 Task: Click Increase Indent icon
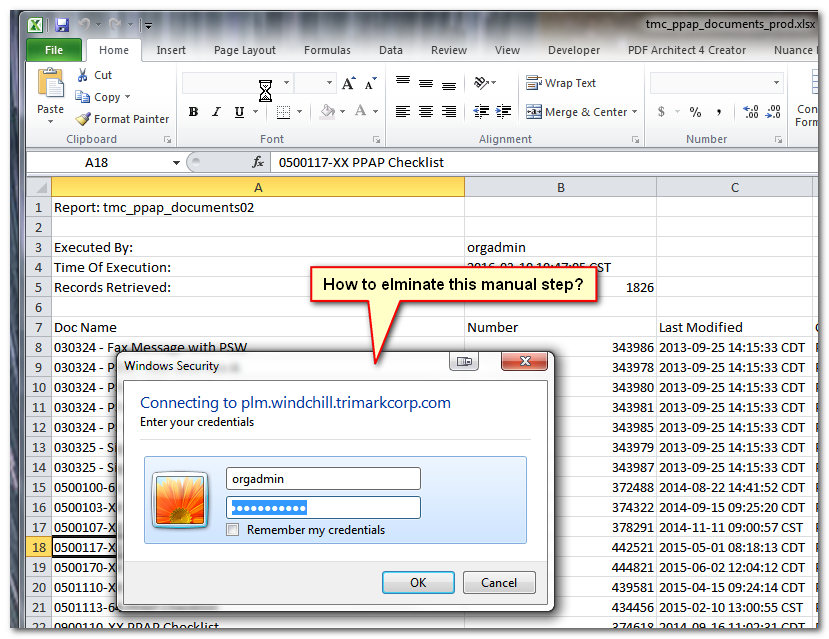(504, 112)
